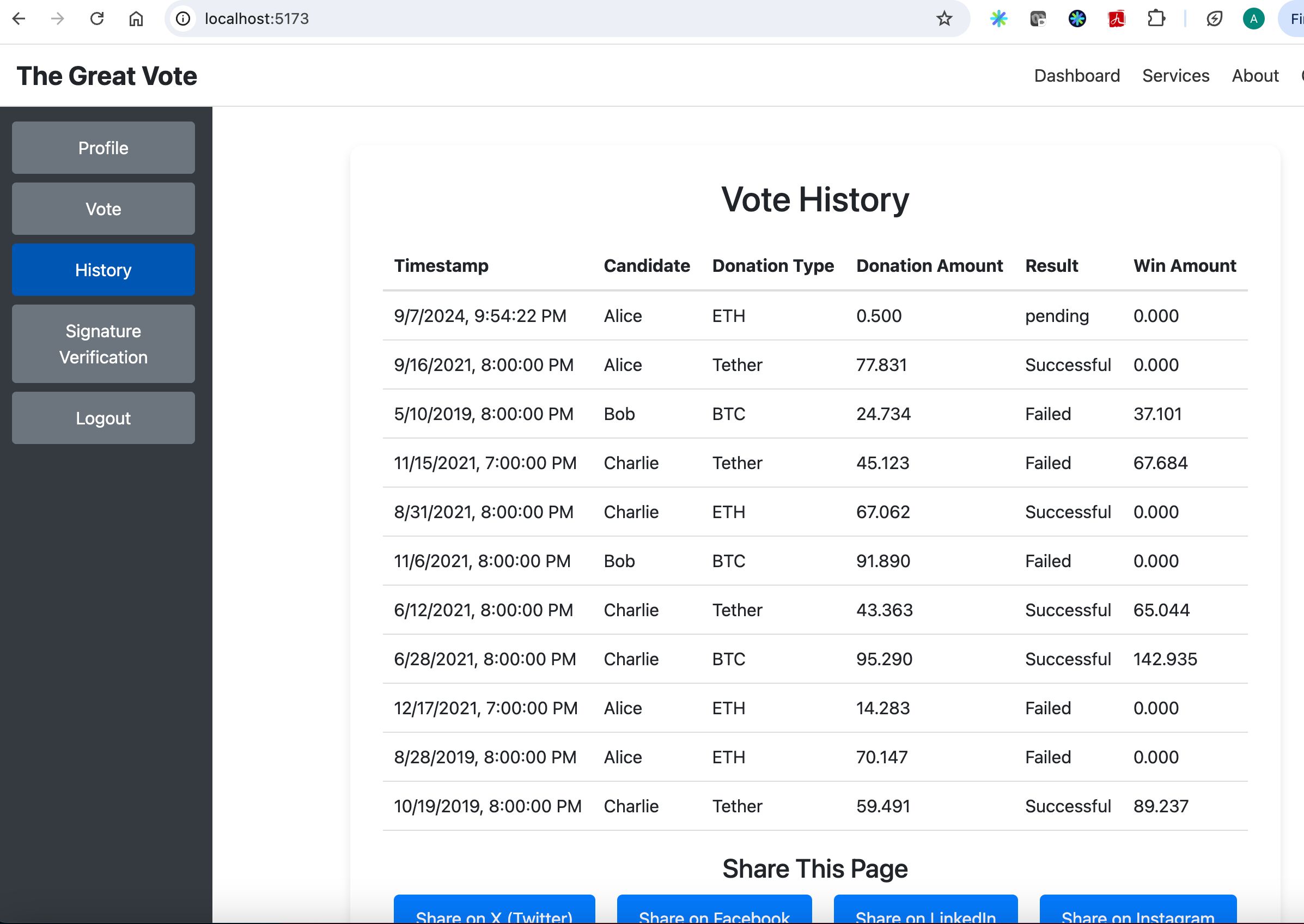Select the Services menu item
This screenshot has height=924, width=1304.
click(1176, 76)
